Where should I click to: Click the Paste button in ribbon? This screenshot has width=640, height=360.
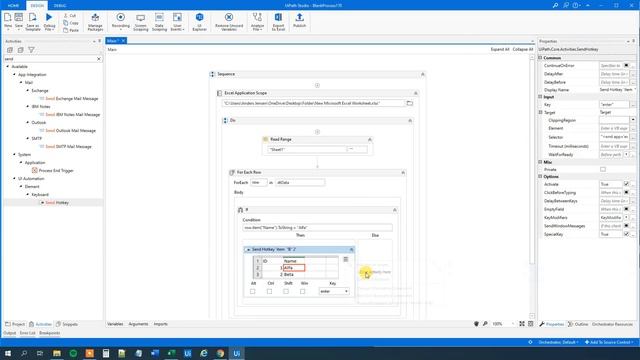tap(71, 30)
